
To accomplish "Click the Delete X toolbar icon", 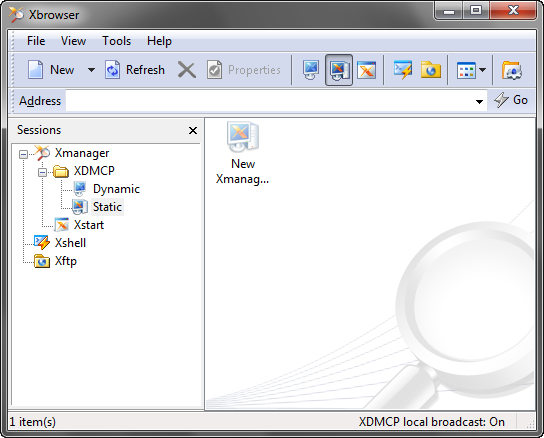I will point(187,69).
